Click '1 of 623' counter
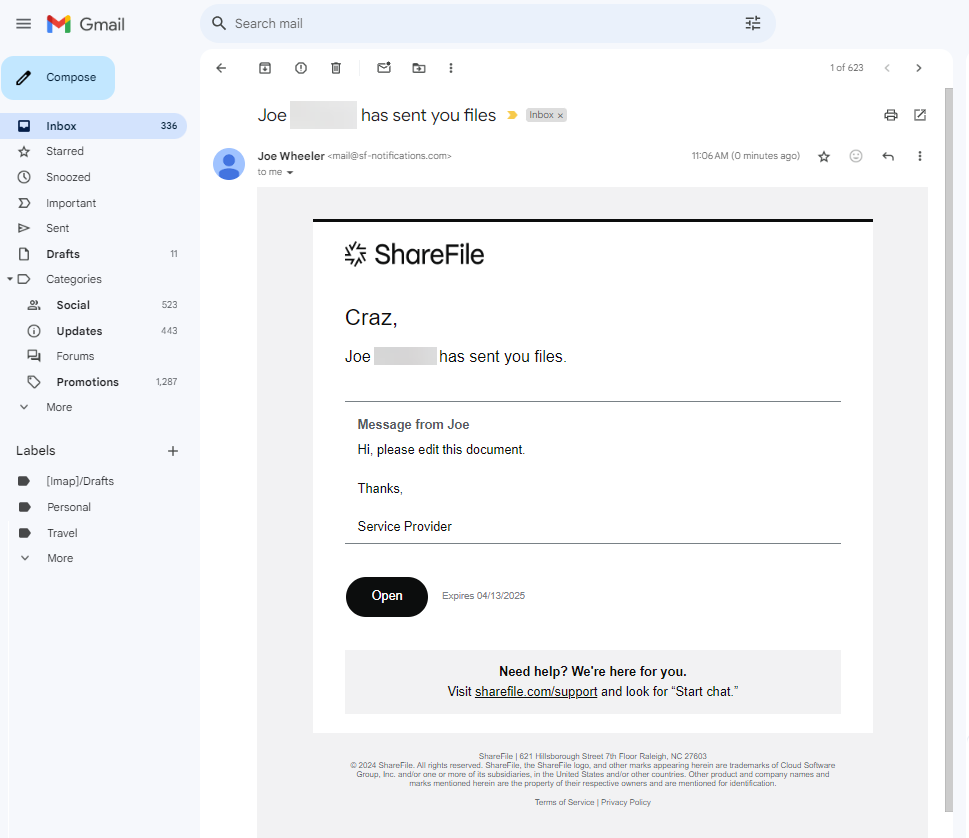This screenshot has width=969, height=838. 847,68
